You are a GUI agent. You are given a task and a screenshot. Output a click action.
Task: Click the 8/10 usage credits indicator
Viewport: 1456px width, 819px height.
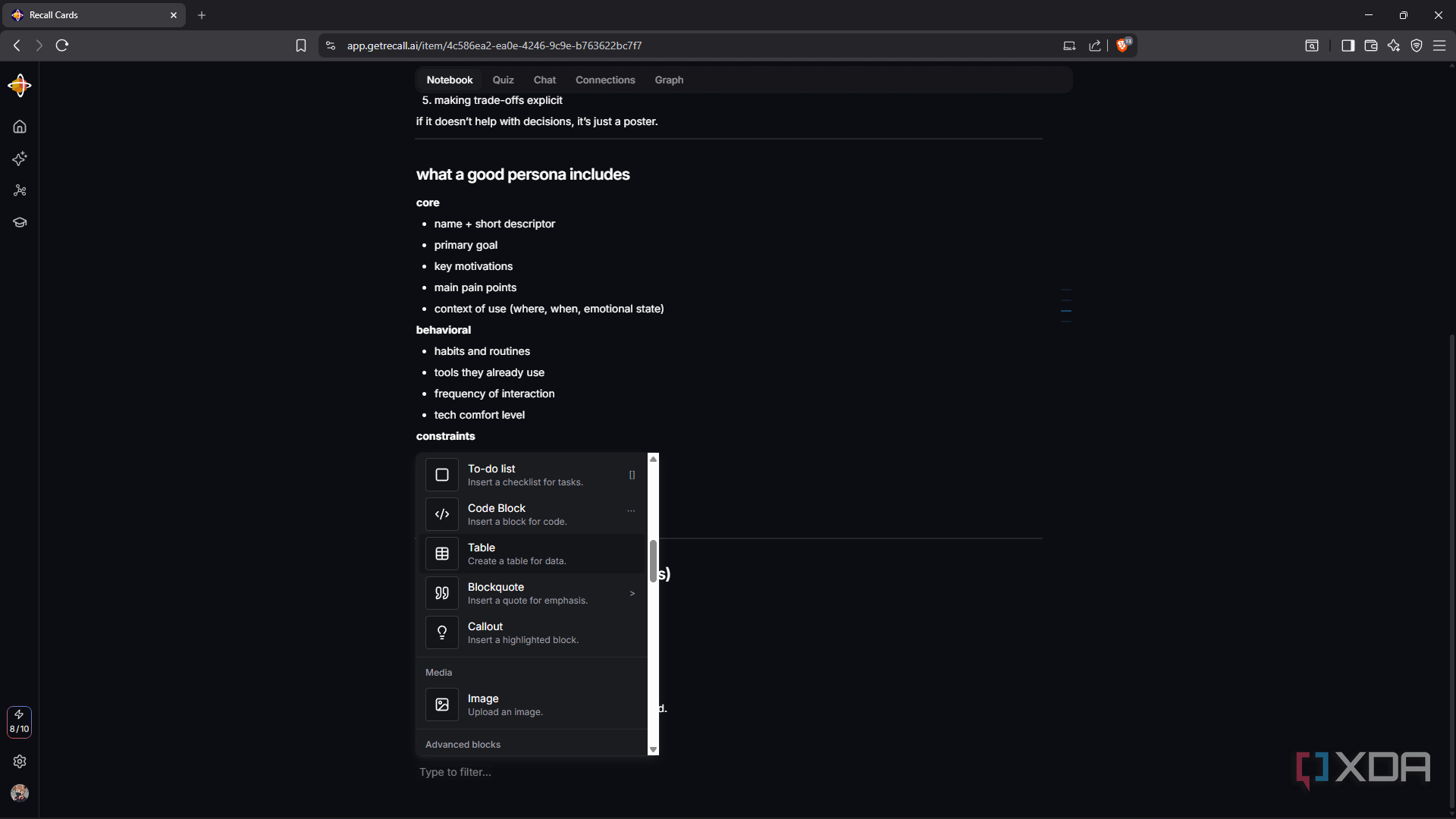click(19, 722)
